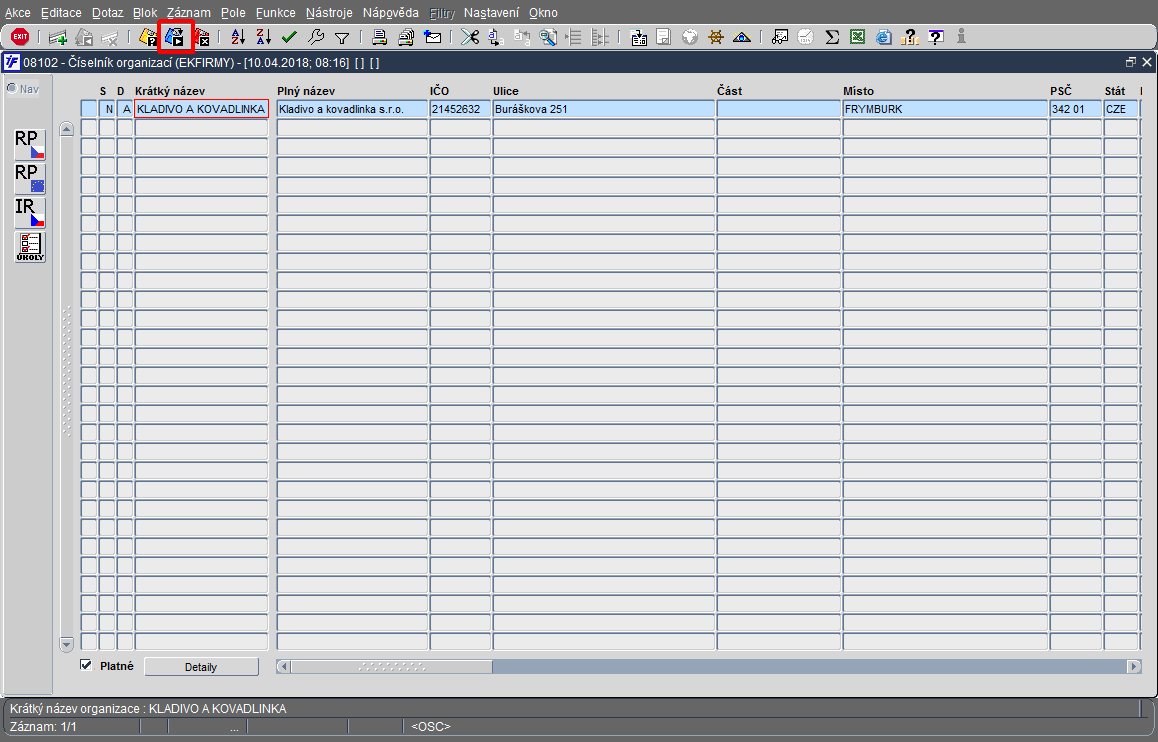Click the FRYMBURK city cell
1158x742 pixels.
coord(945,109)
